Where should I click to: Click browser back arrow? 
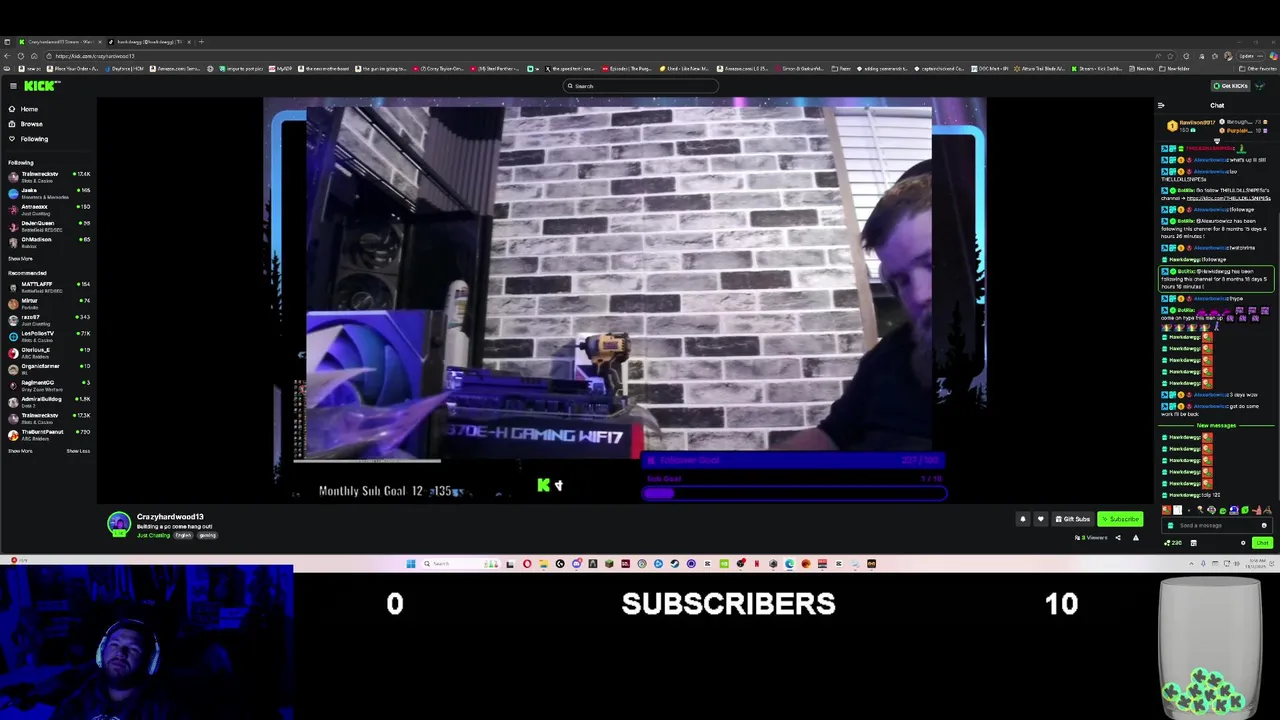8,56
